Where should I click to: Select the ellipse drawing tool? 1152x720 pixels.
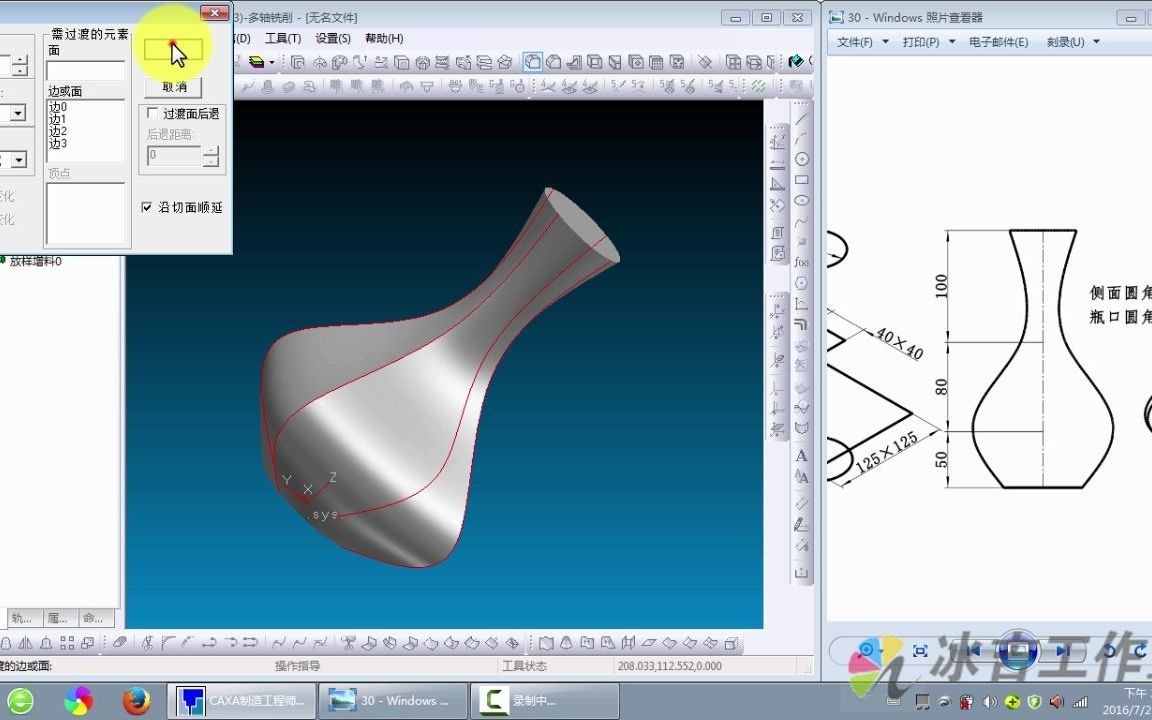[x=802, y=201]
